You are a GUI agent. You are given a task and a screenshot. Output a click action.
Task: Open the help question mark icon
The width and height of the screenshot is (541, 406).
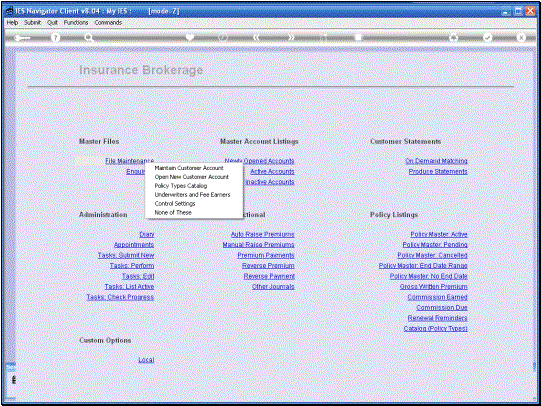point(55,37)
